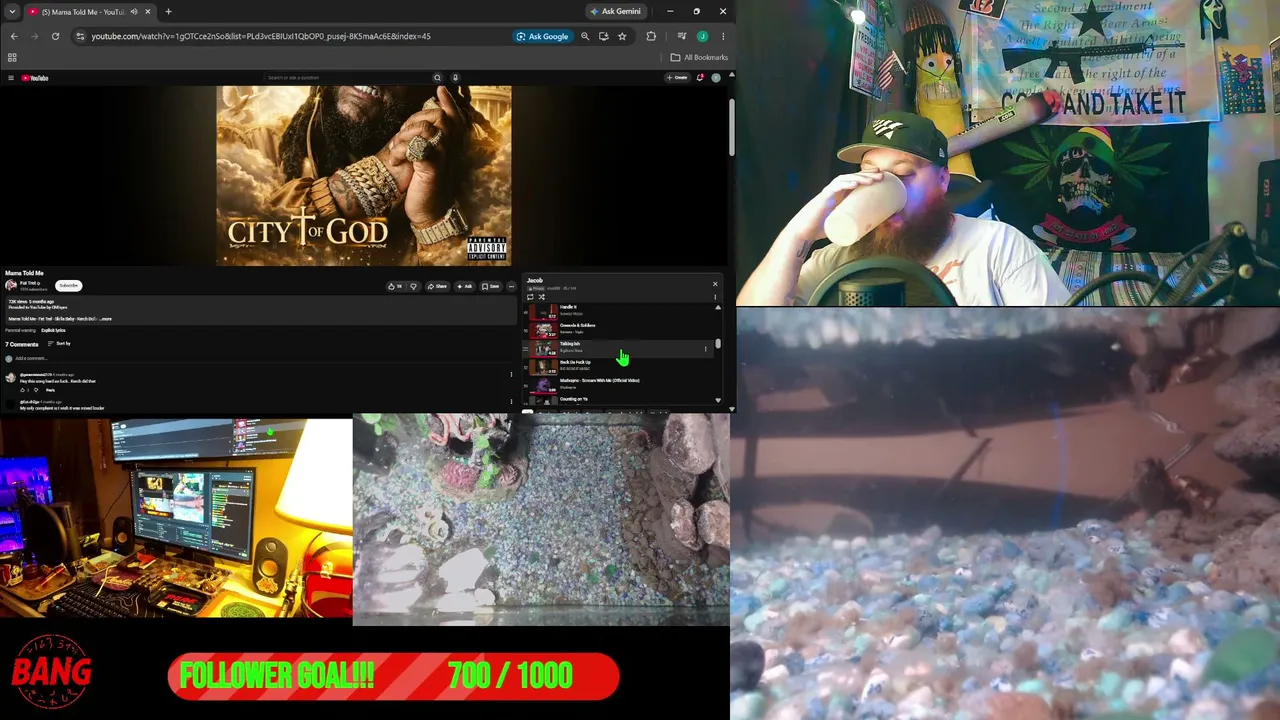Like the first comment

[22, 390]
